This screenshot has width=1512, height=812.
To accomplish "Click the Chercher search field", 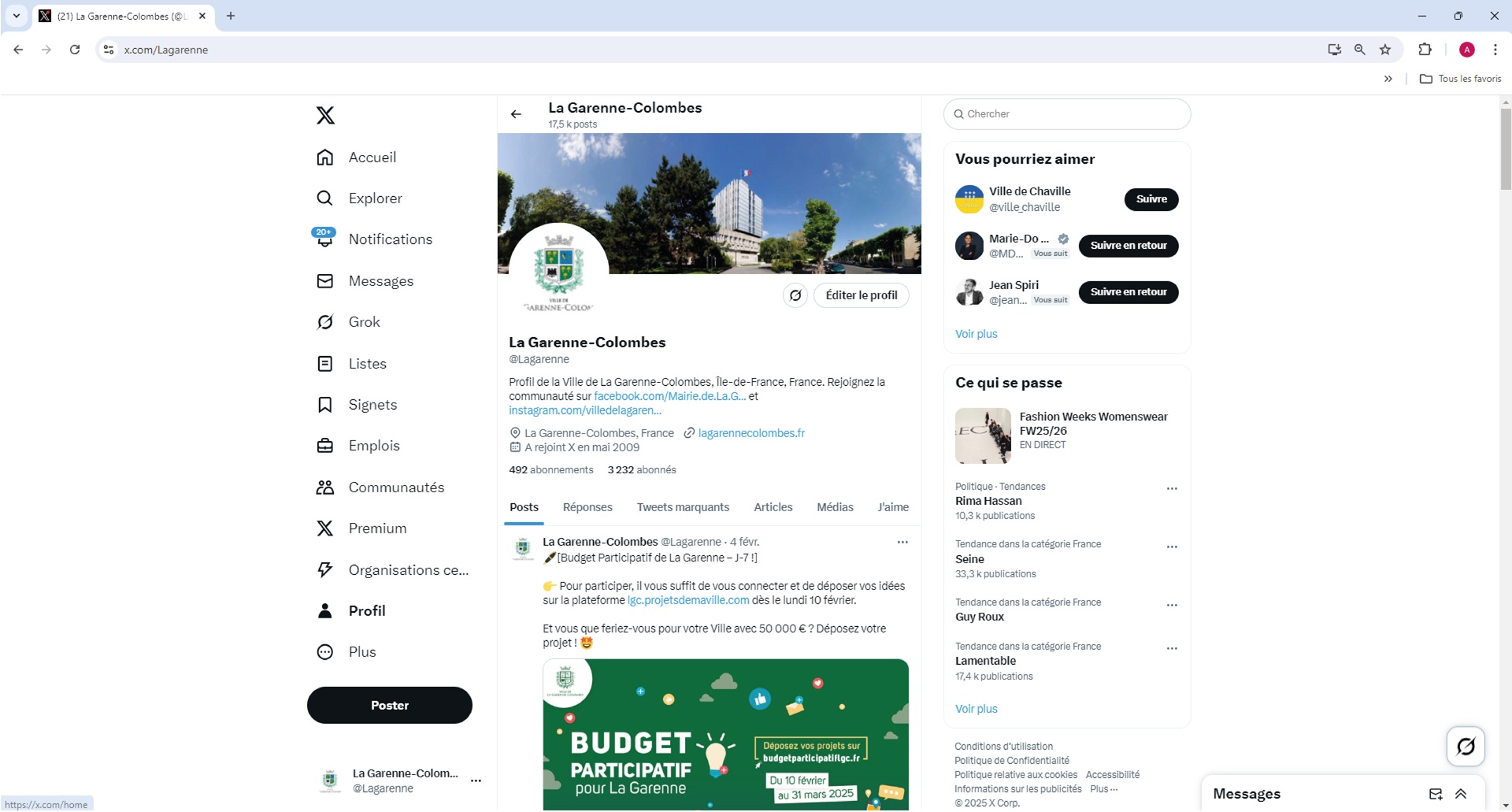I will (x=1067, y=114).
